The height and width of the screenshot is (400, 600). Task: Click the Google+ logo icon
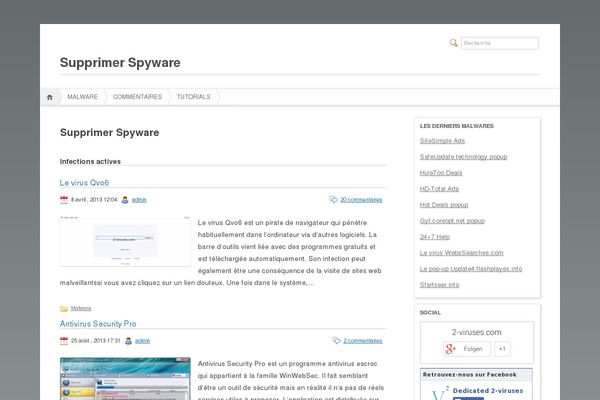tap(450, 349)
